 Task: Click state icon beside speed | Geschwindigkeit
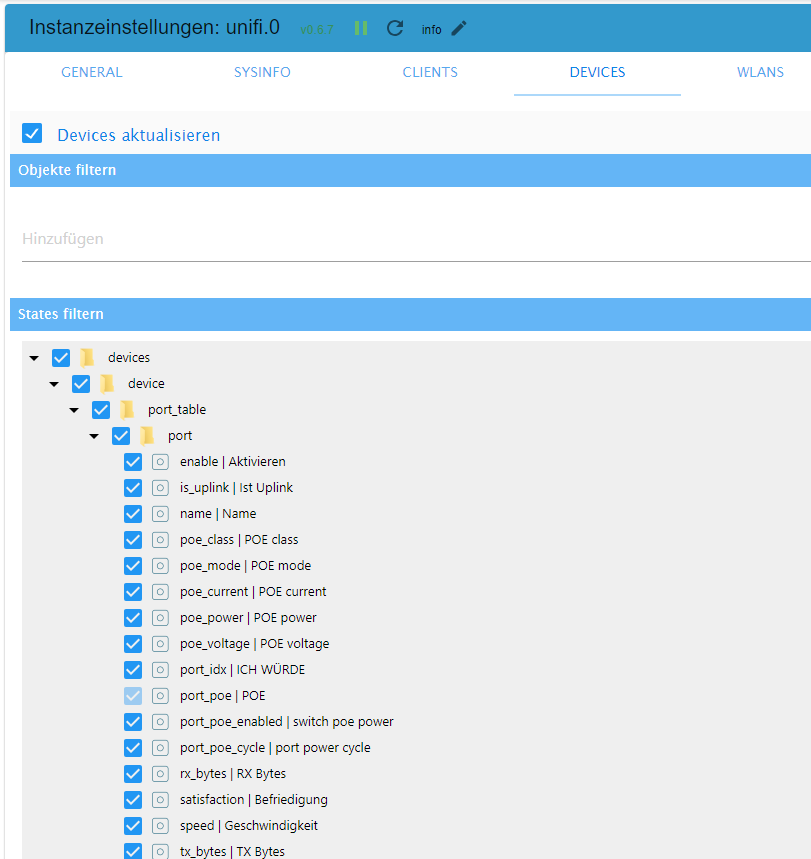tap(160, 826)
